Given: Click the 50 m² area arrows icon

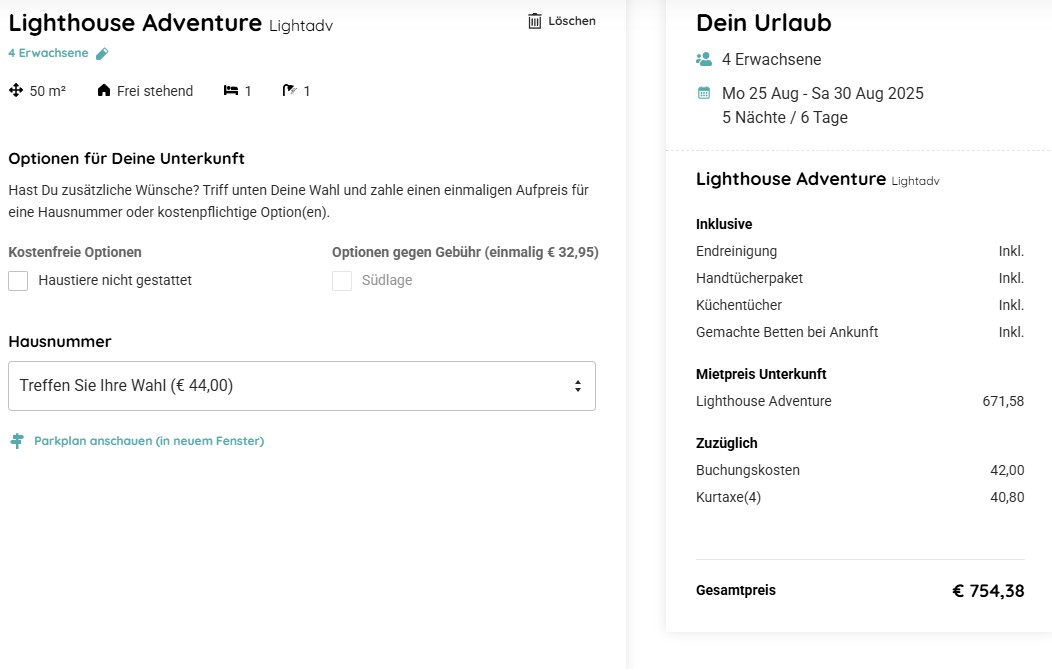Looking at the screenshot, I should 16,91.
